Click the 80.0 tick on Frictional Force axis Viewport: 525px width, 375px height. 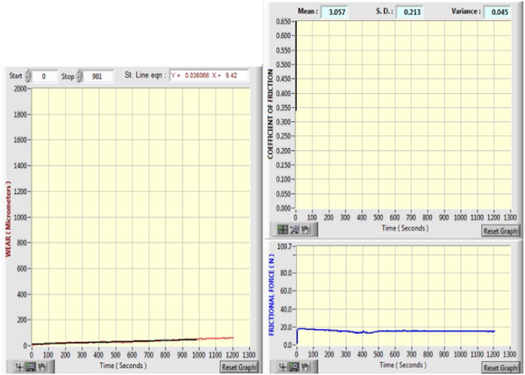coord(286,273)
